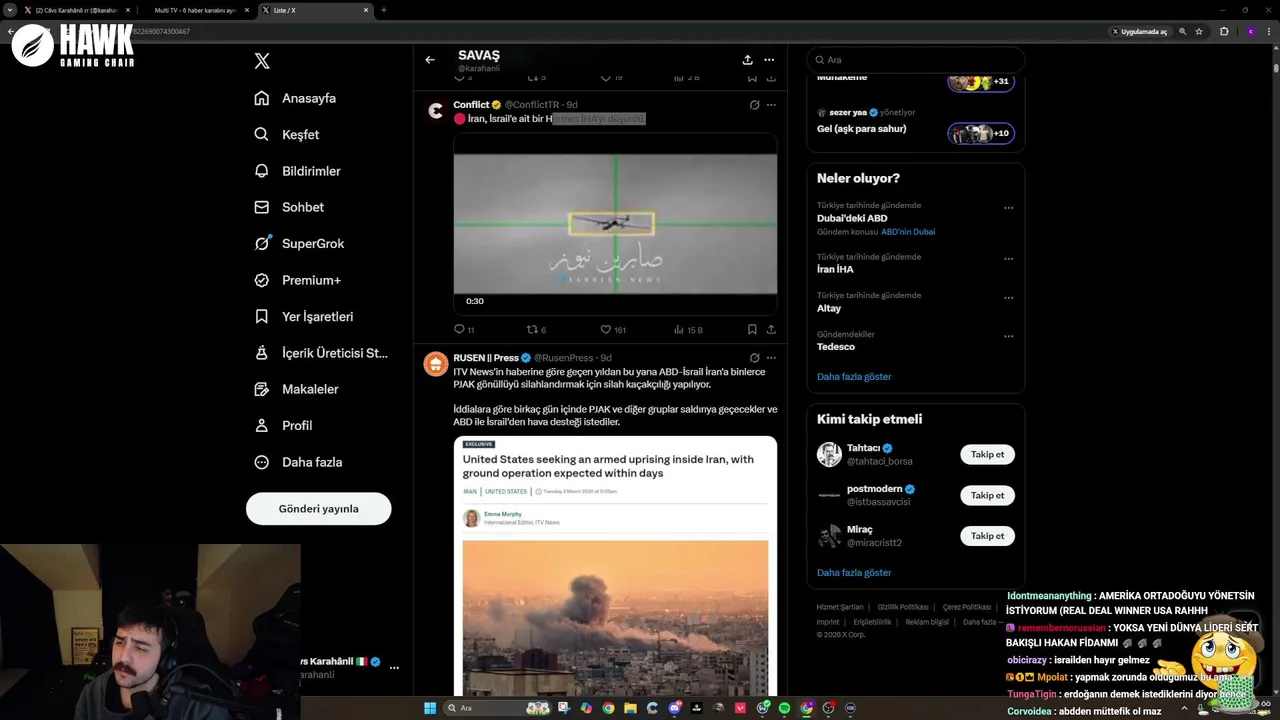Image resolution: width=1280 pixels, height=720 pixels.
Task: Follow postmodern with Takip et
Action: tap(987, 495)
